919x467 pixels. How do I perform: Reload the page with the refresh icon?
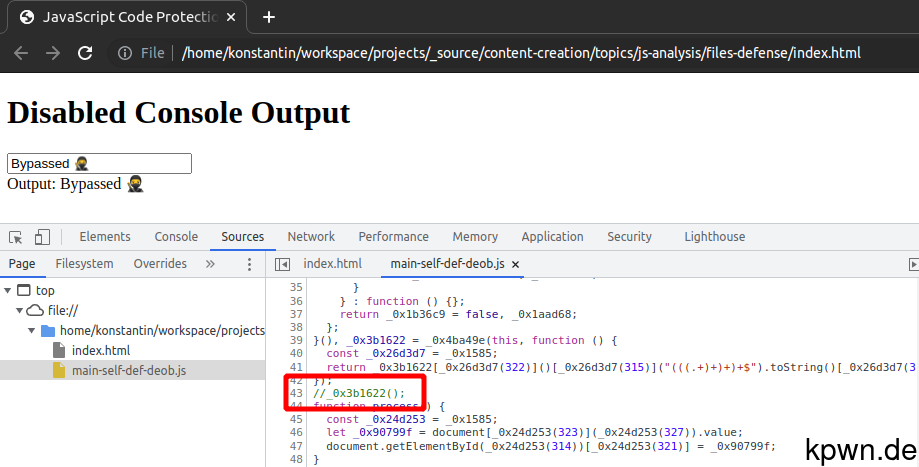click(85, 53)
